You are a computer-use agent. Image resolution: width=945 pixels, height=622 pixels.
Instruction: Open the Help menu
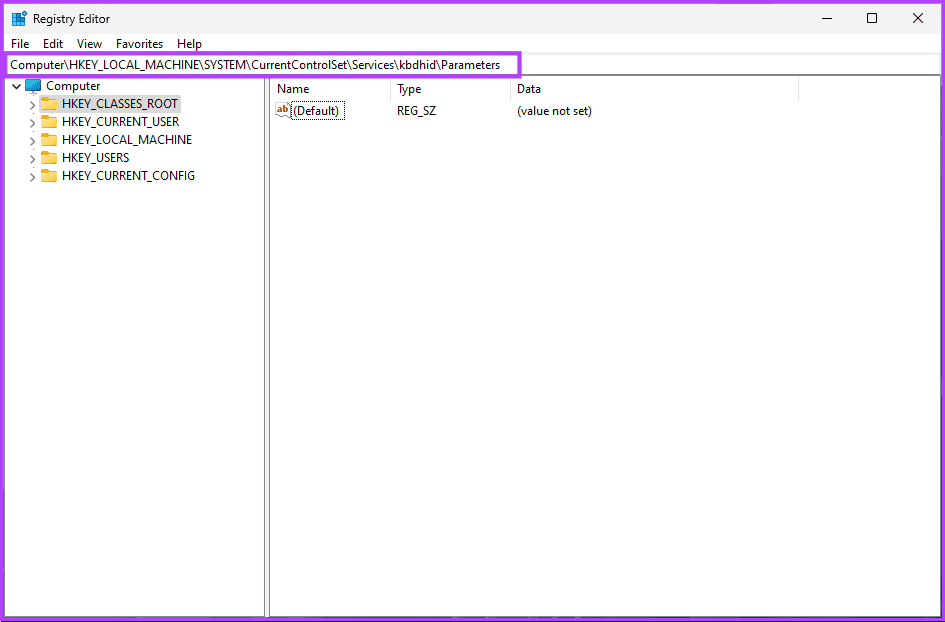189,44
